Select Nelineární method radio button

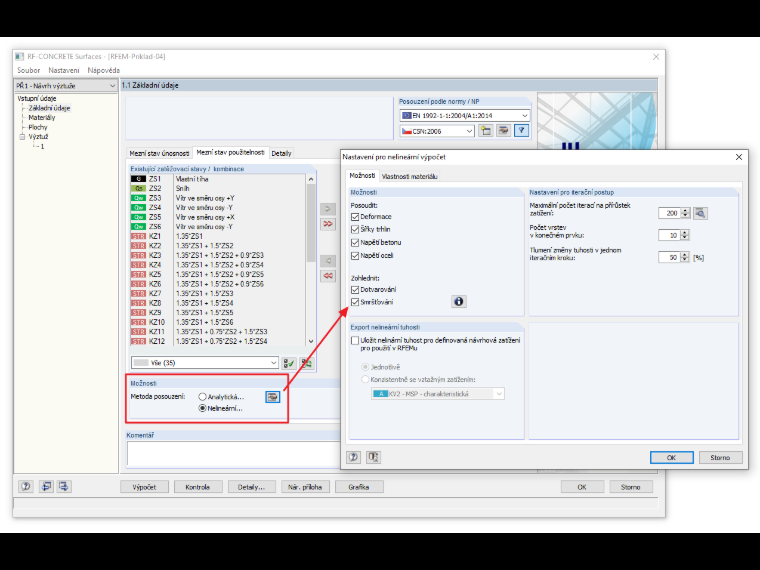point(202,409)
